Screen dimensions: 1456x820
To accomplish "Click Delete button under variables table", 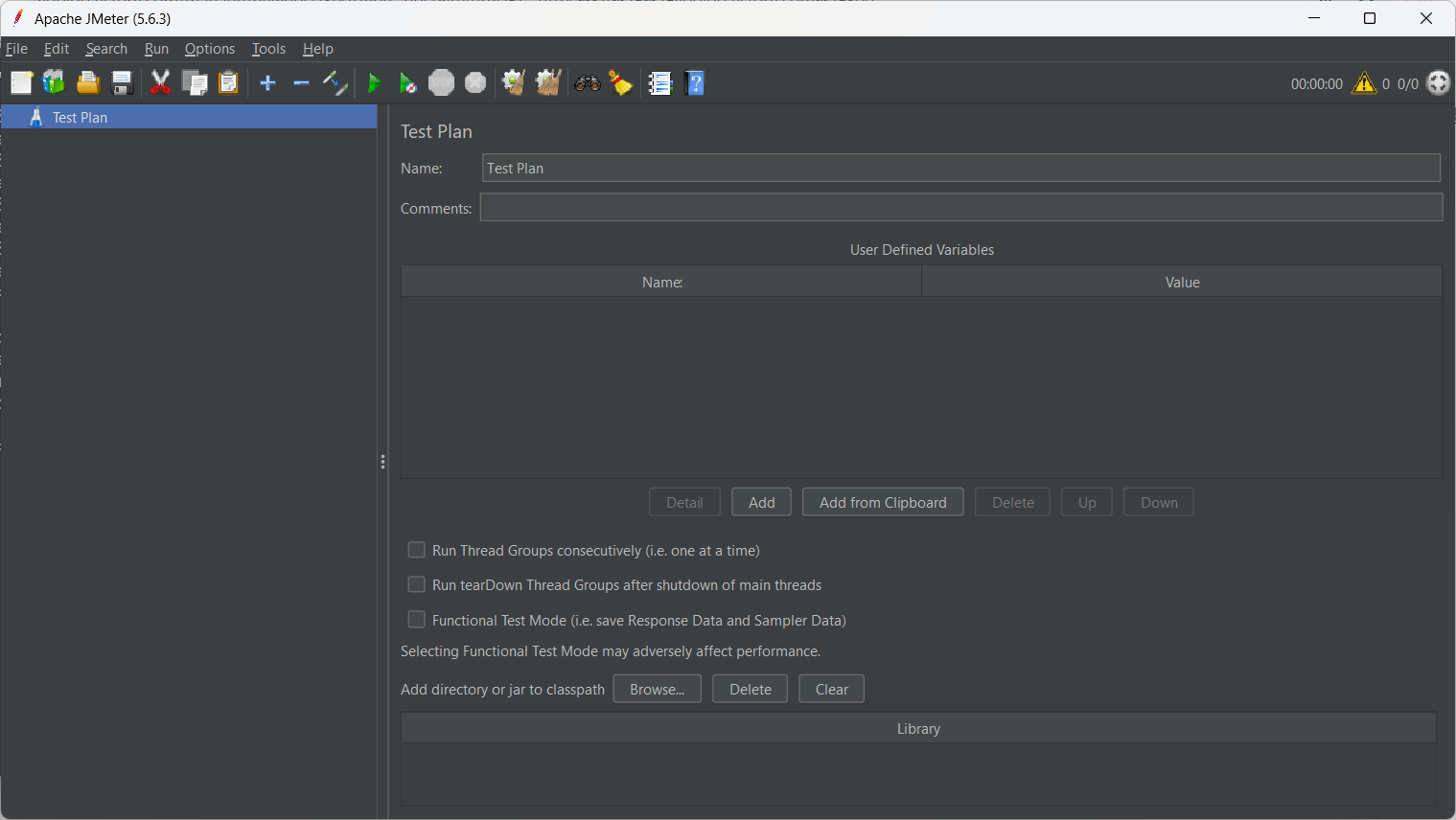I will [x=1013, y=502].
